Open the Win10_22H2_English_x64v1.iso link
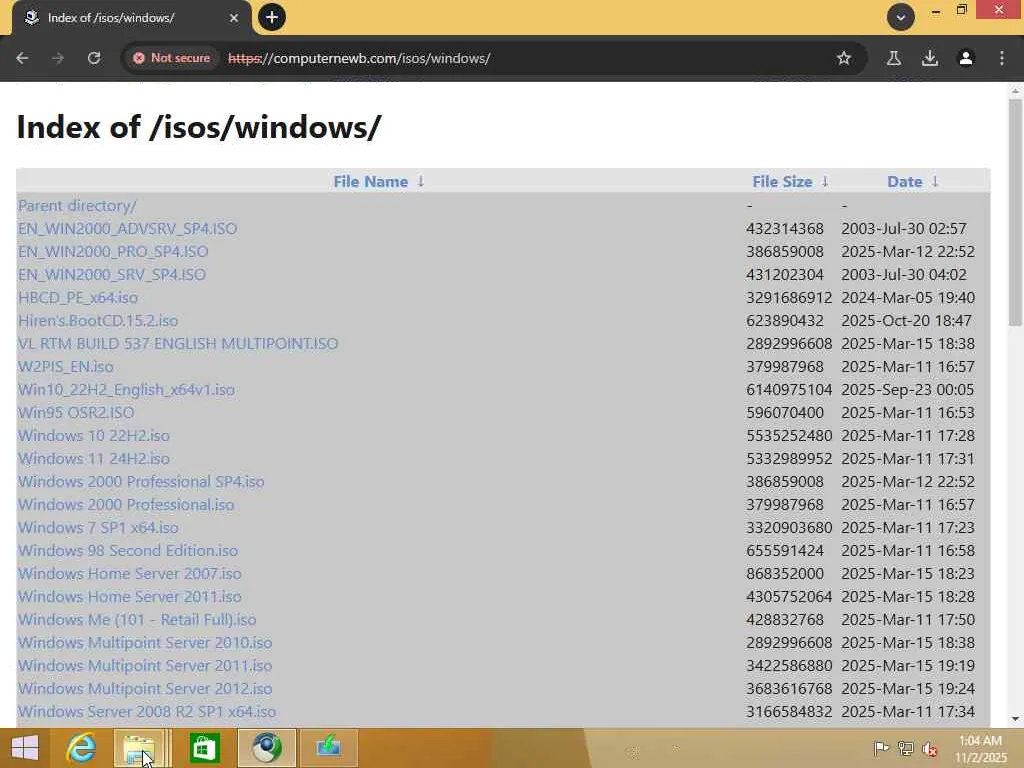The image size is (1024, 768). [126, 390]
